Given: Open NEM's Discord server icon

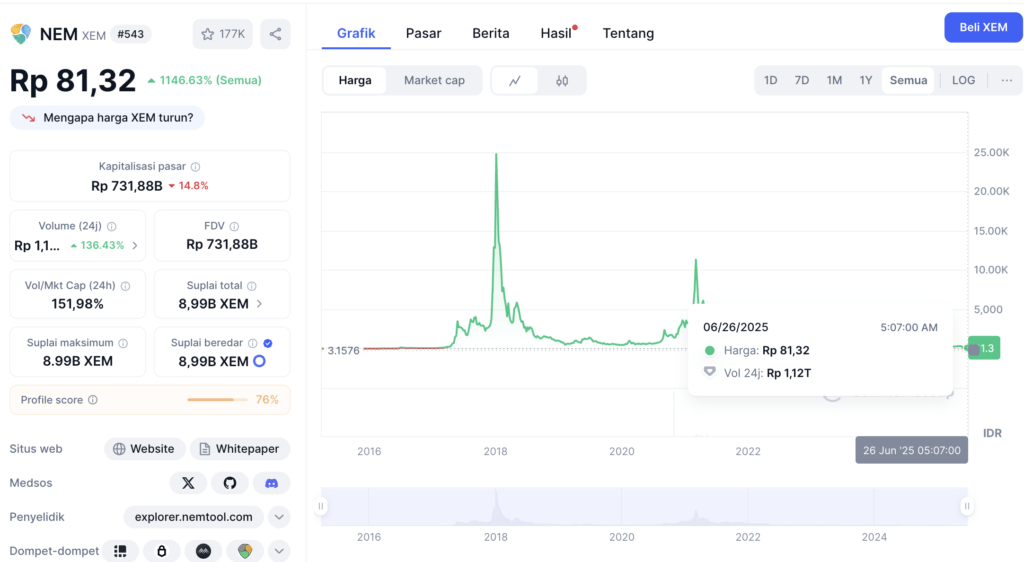Looking at the screenshot, I should [x=271, y=483].
